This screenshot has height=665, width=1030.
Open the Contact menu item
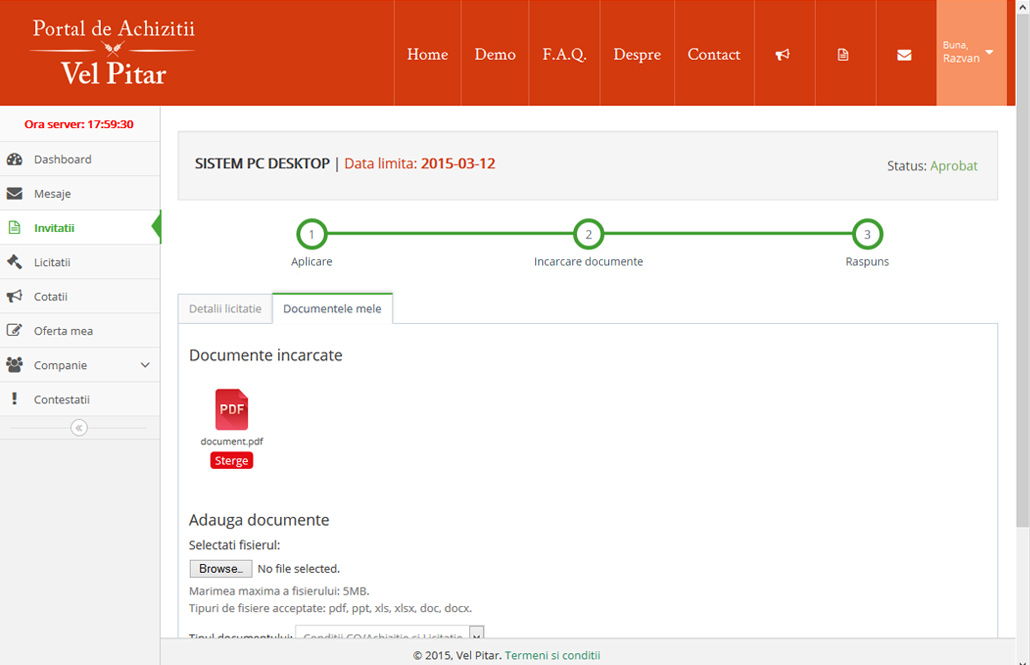pos(714,55)
